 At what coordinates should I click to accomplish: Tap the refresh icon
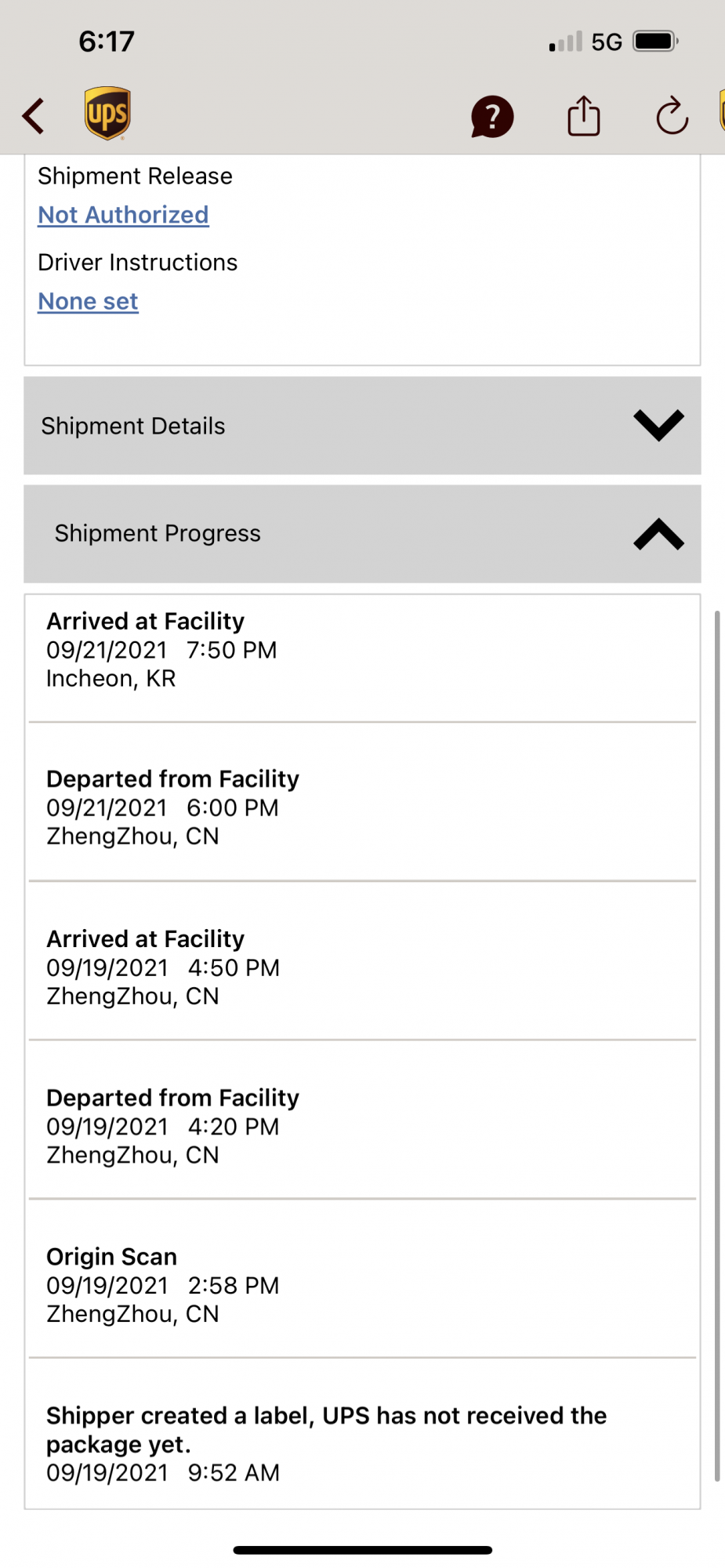[x=672, y=116]
